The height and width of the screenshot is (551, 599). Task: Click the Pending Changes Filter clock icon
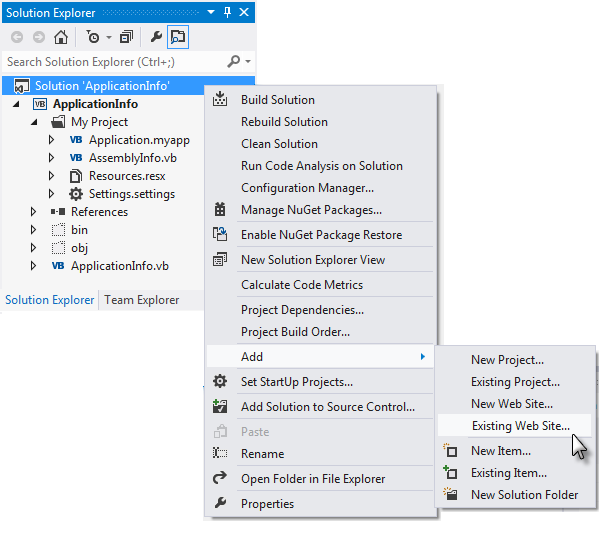click(x=92, y=37)
